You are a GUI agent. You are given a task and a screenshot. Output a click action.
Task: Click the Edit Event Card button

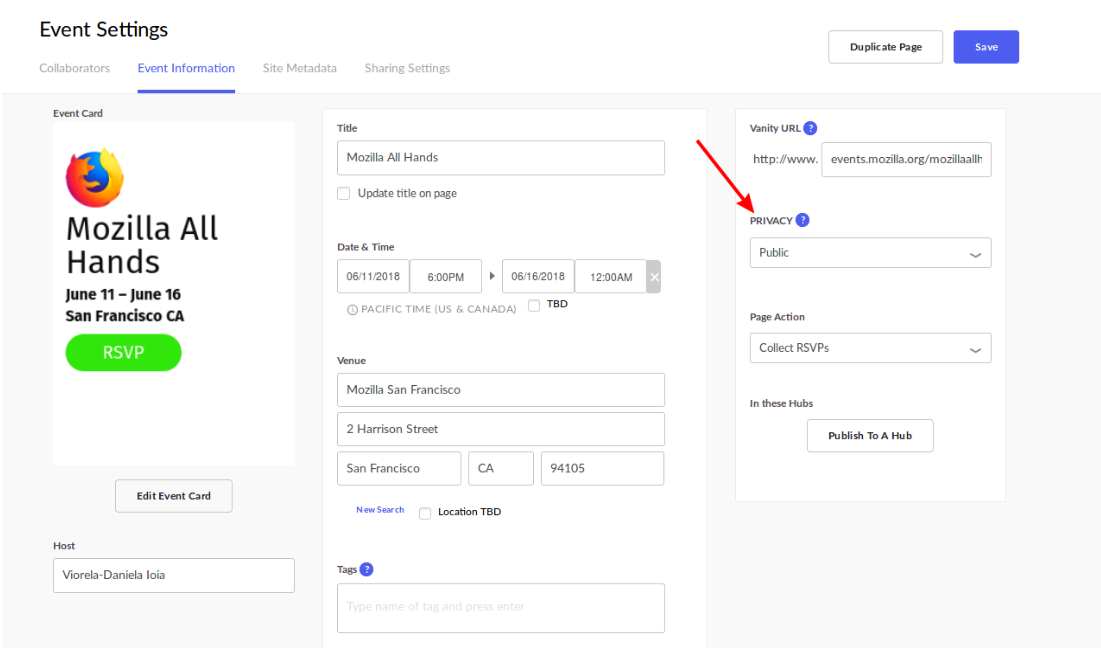click(x=173, y=496)
